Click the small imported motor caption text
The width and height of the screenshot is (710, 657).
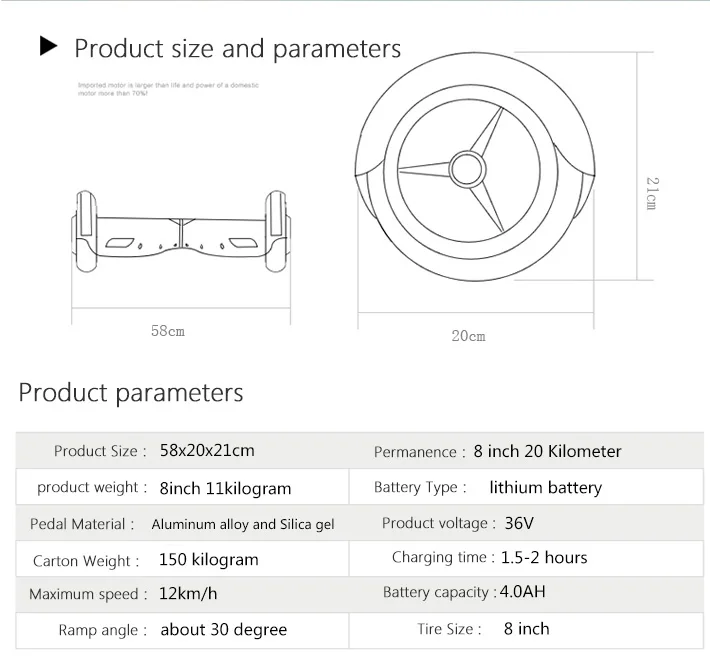tap(168, 89)
